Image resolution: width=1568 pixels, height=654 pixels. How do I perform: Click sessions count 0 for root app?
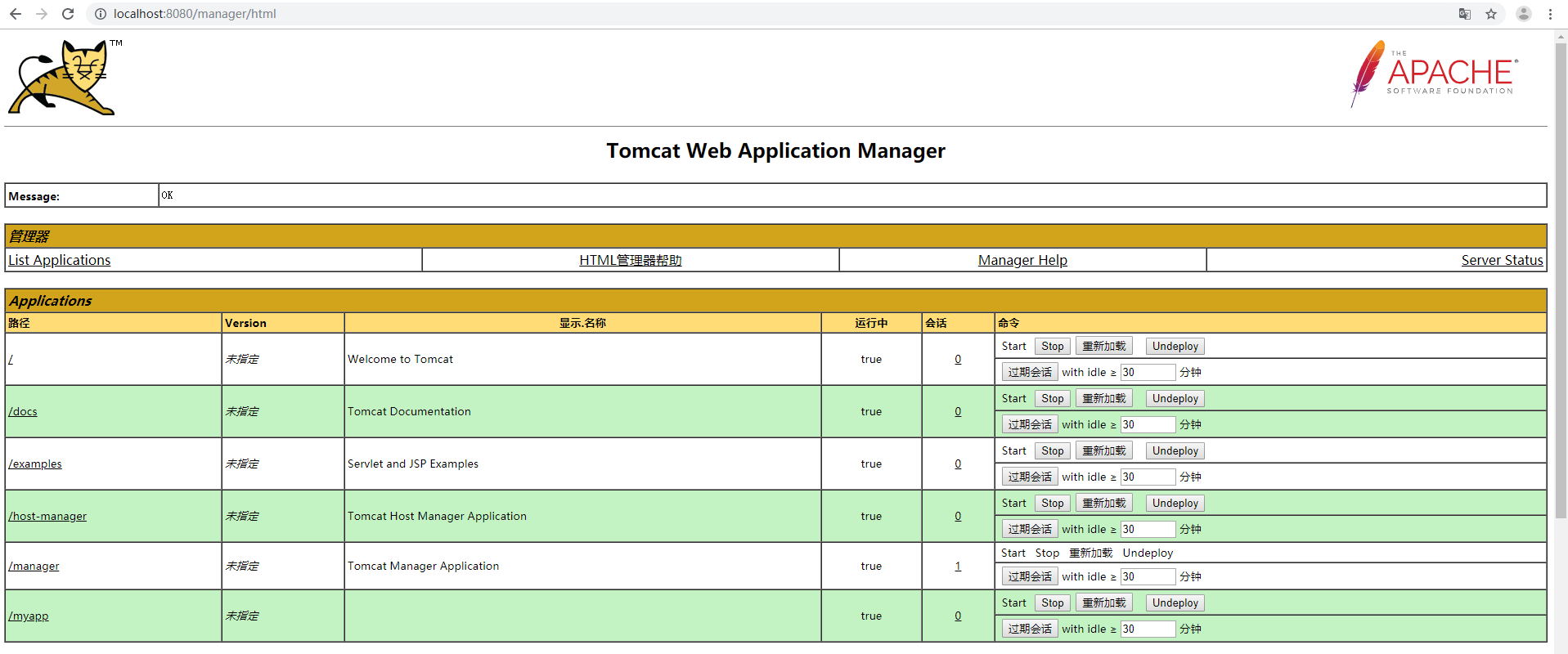pyautogui.click(x=958, y=359)
